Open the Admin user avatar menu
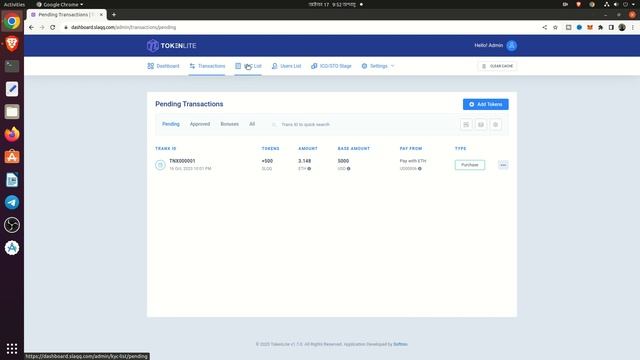The height and width of the screenshot is (360, 640). click(x=511, y=45)
